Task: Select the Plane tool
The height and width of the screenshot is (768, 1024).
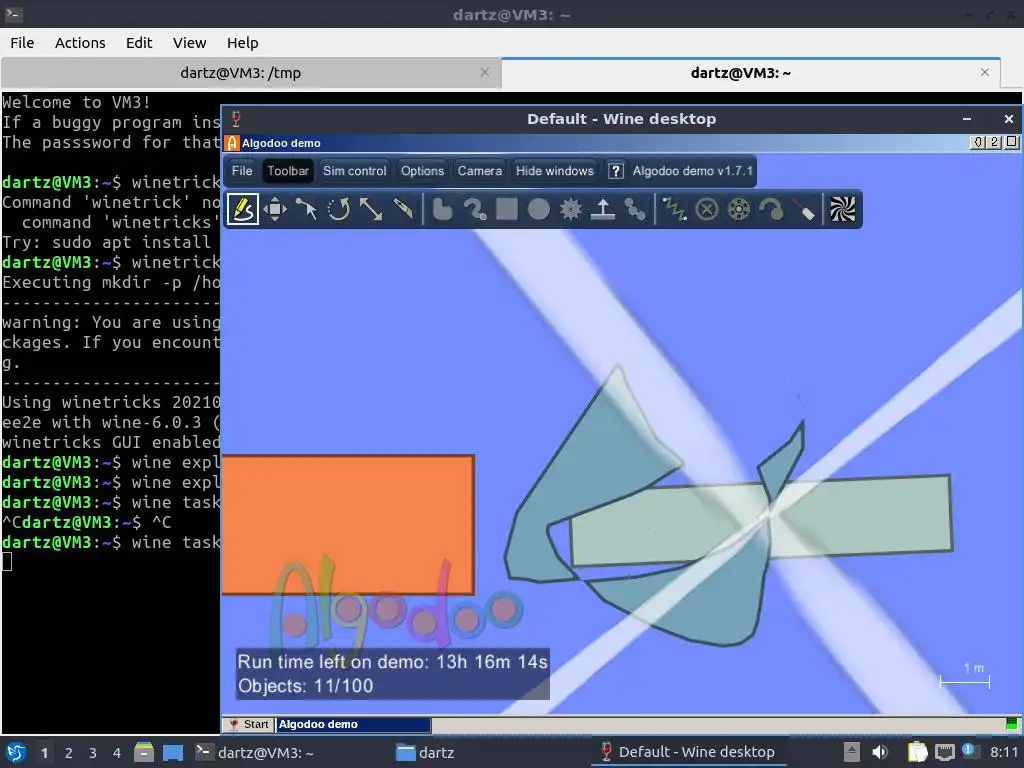Action: tap(603, 209)
